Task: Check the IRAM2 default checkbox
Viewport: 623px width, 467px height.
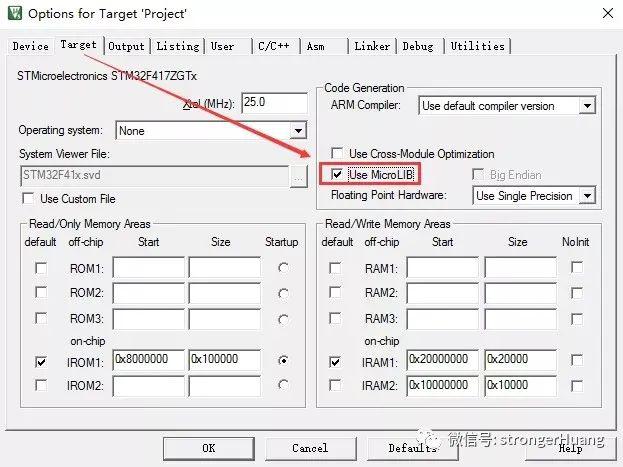Action: click(335, 385)
